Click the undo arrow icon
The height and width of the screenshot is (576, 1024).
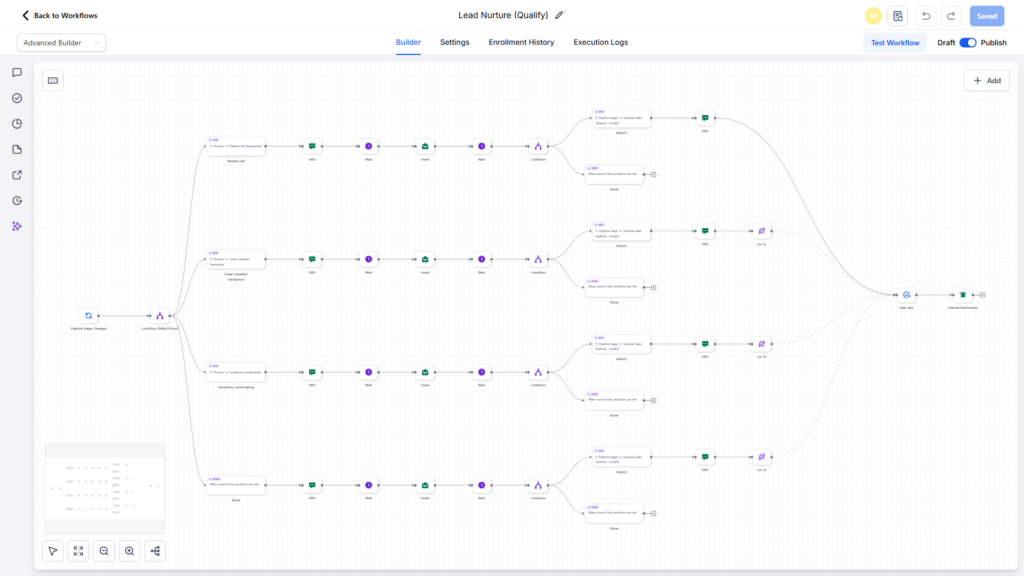pos(926,16)
